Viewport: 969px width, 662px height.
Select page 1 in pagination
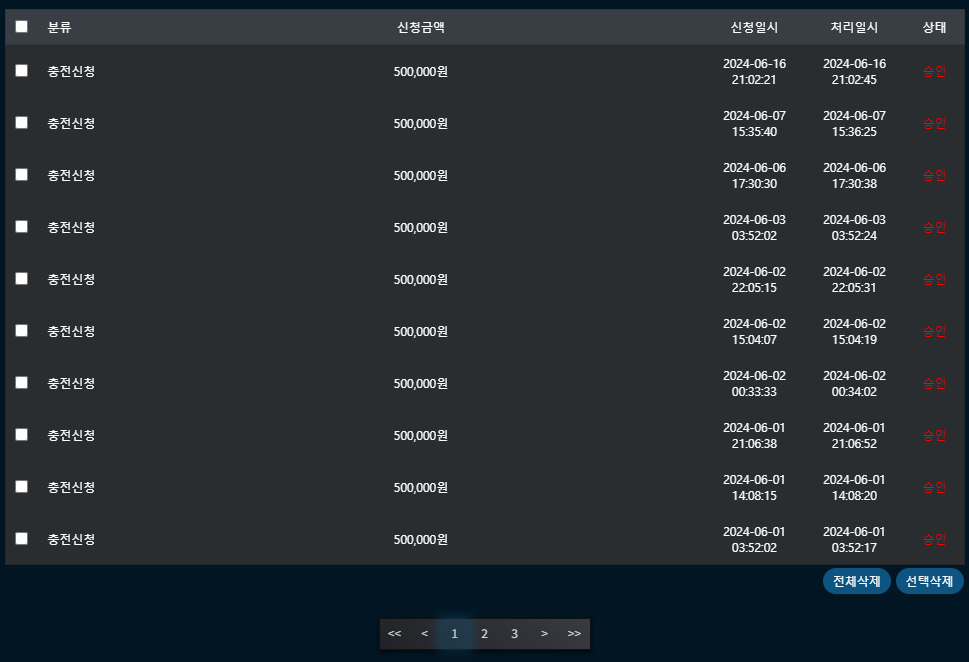(x=454, y=634)
